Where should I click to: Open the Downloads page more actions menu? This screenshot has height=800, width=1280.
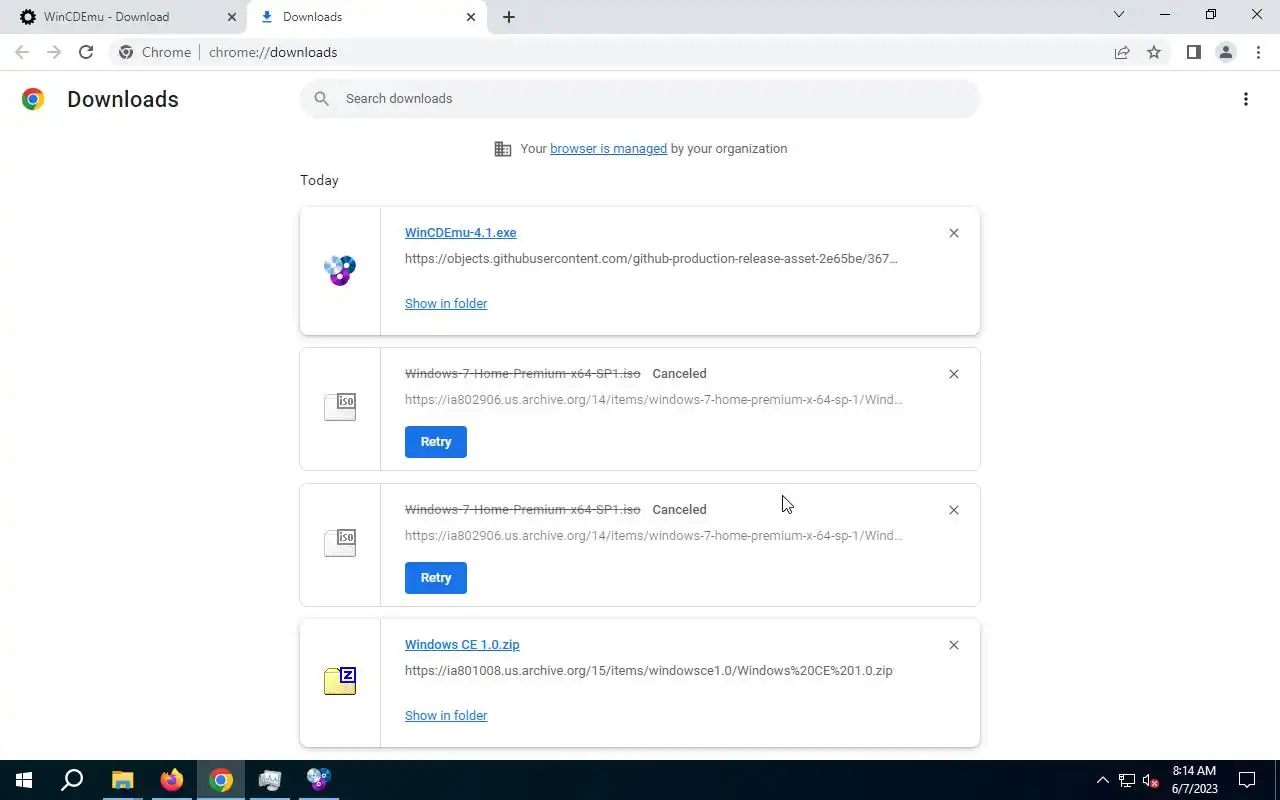click(x=1245, y=99)
